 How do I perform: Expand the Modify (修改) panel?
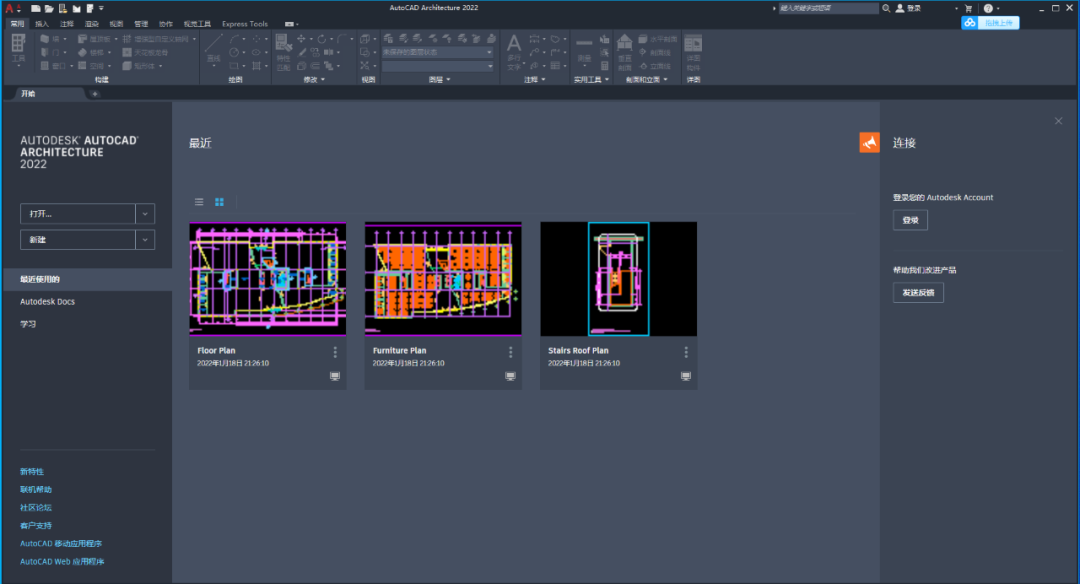314,80
